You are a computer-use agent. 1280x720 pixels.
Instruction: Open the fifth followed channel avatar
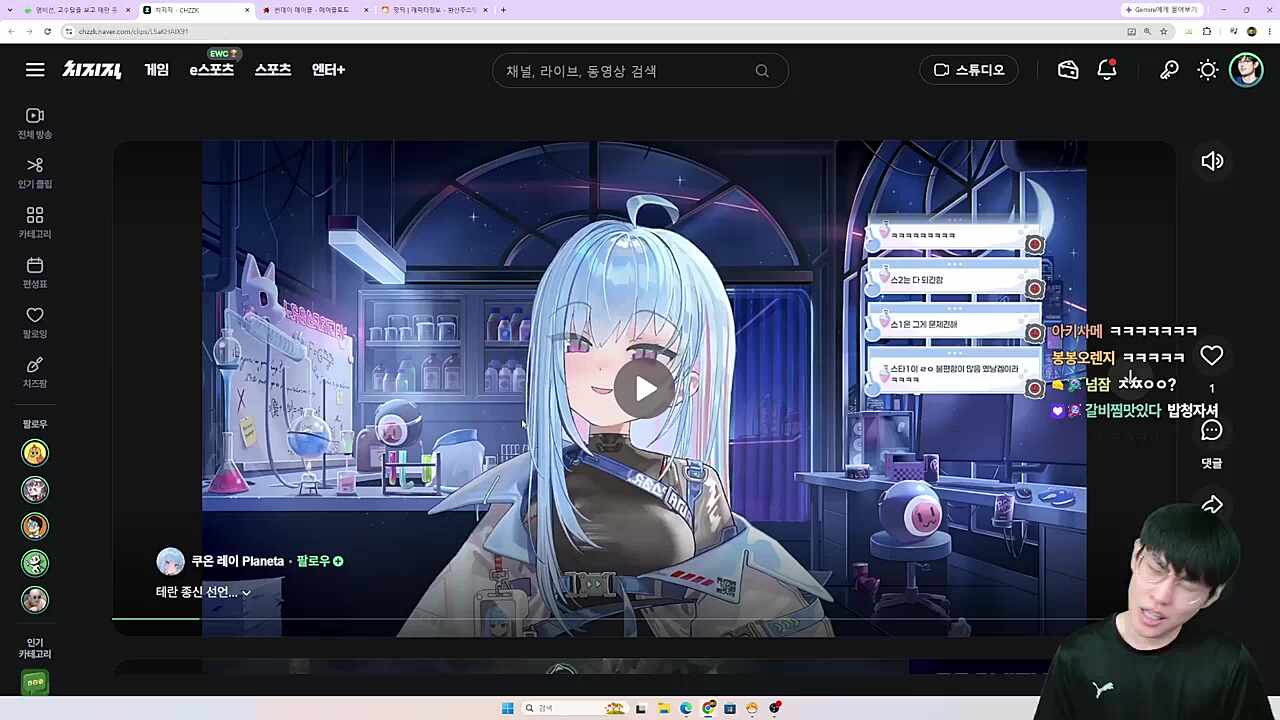pos(35,599)
